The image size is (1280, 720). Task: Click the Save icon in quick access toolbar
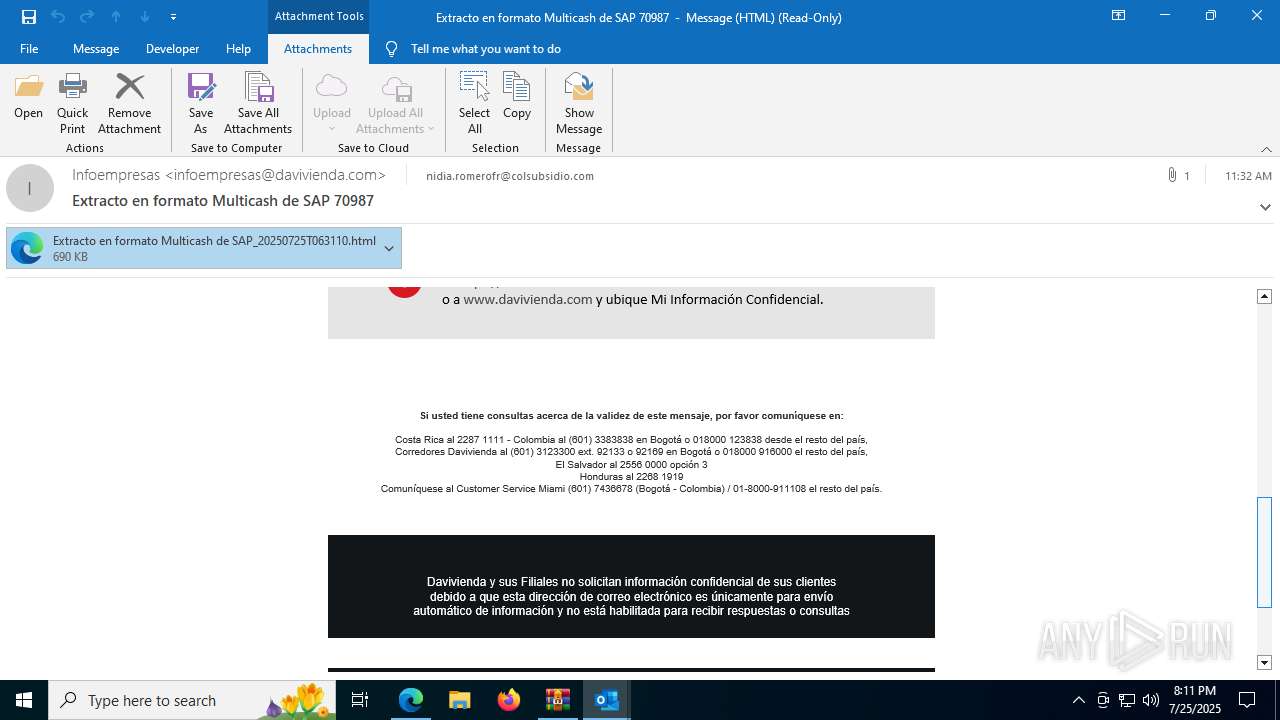[x=29, y=17]
